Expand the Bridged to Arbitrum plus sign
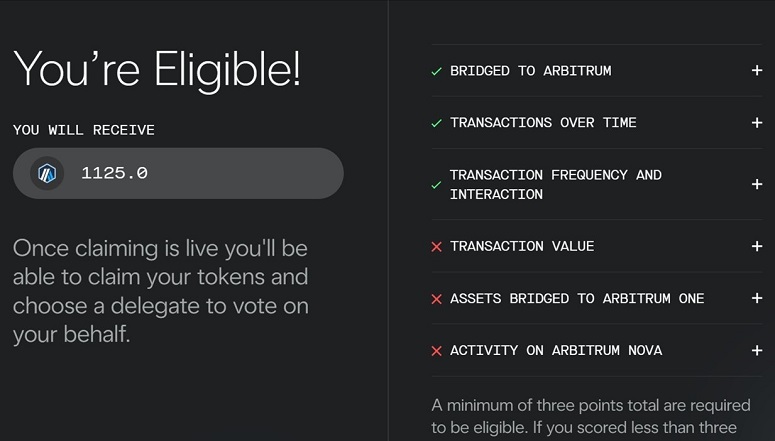The height and width of the screenshot is (441, 775). click(x=757, y=71)
